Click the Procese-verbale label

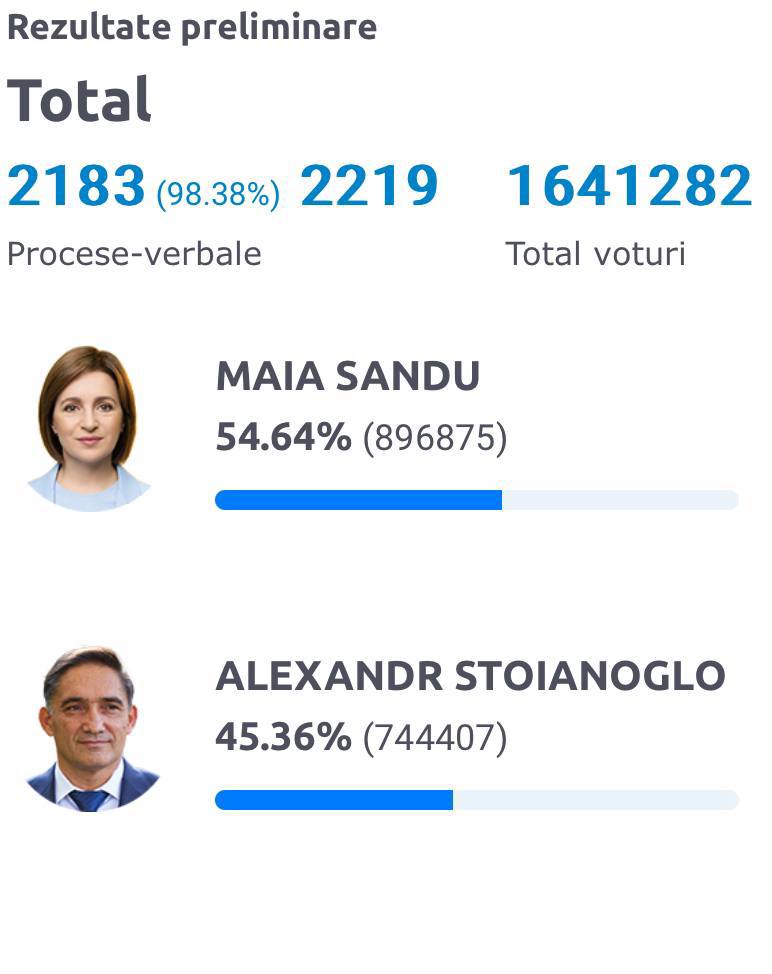pyautogui.click(x=134, y=254)
